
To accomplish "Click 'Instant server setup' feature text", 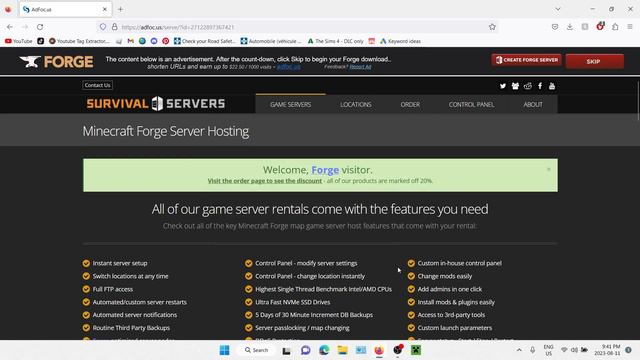I will point(120,263).
